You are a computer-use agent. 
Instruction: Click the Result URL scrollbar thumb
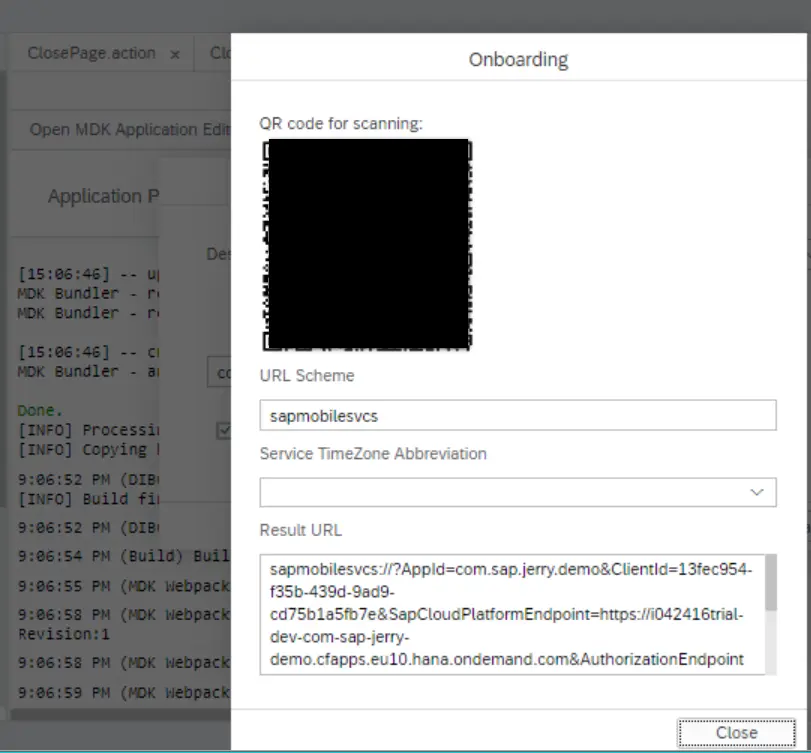(771, 583)
